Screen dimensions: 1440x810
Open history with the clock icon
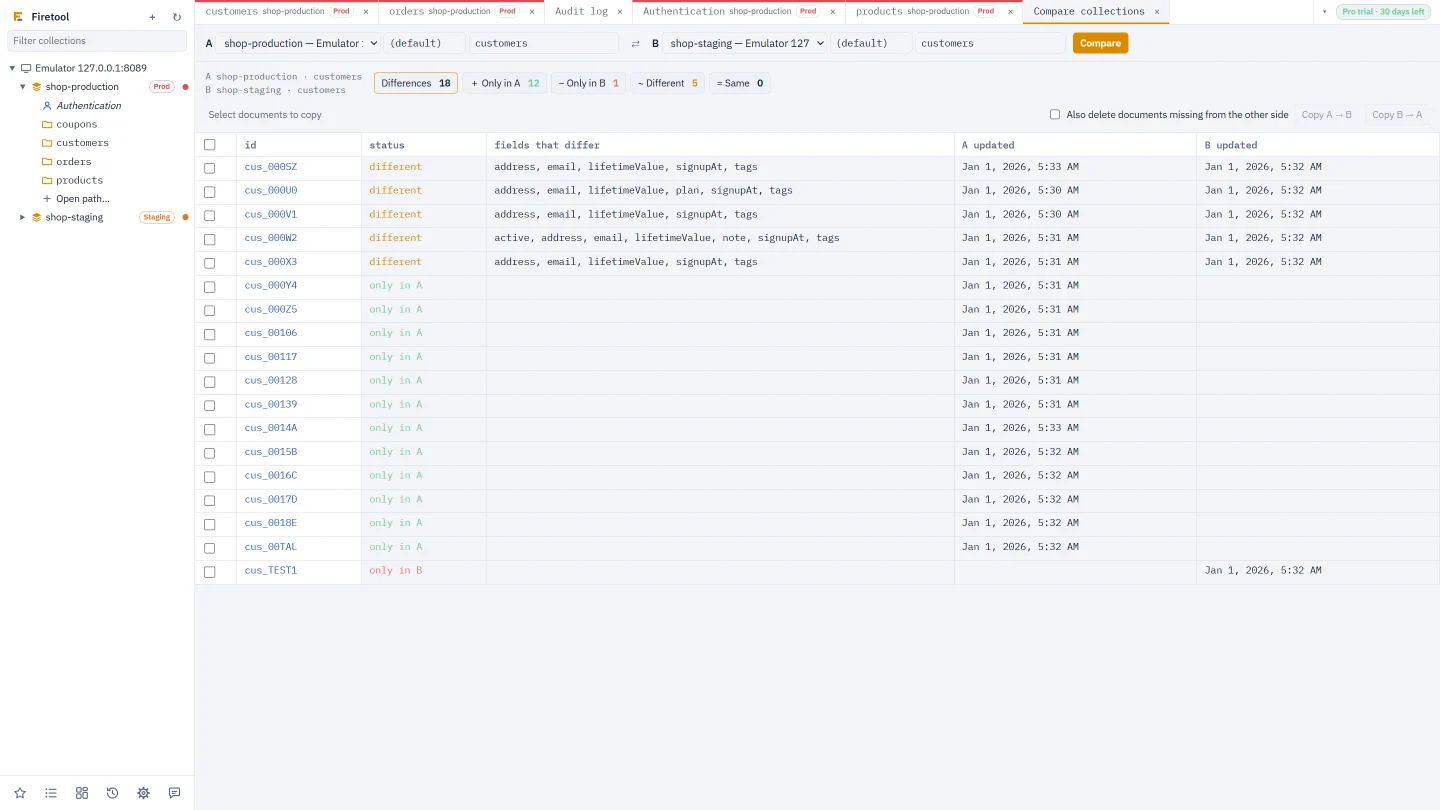click(112, 793)
